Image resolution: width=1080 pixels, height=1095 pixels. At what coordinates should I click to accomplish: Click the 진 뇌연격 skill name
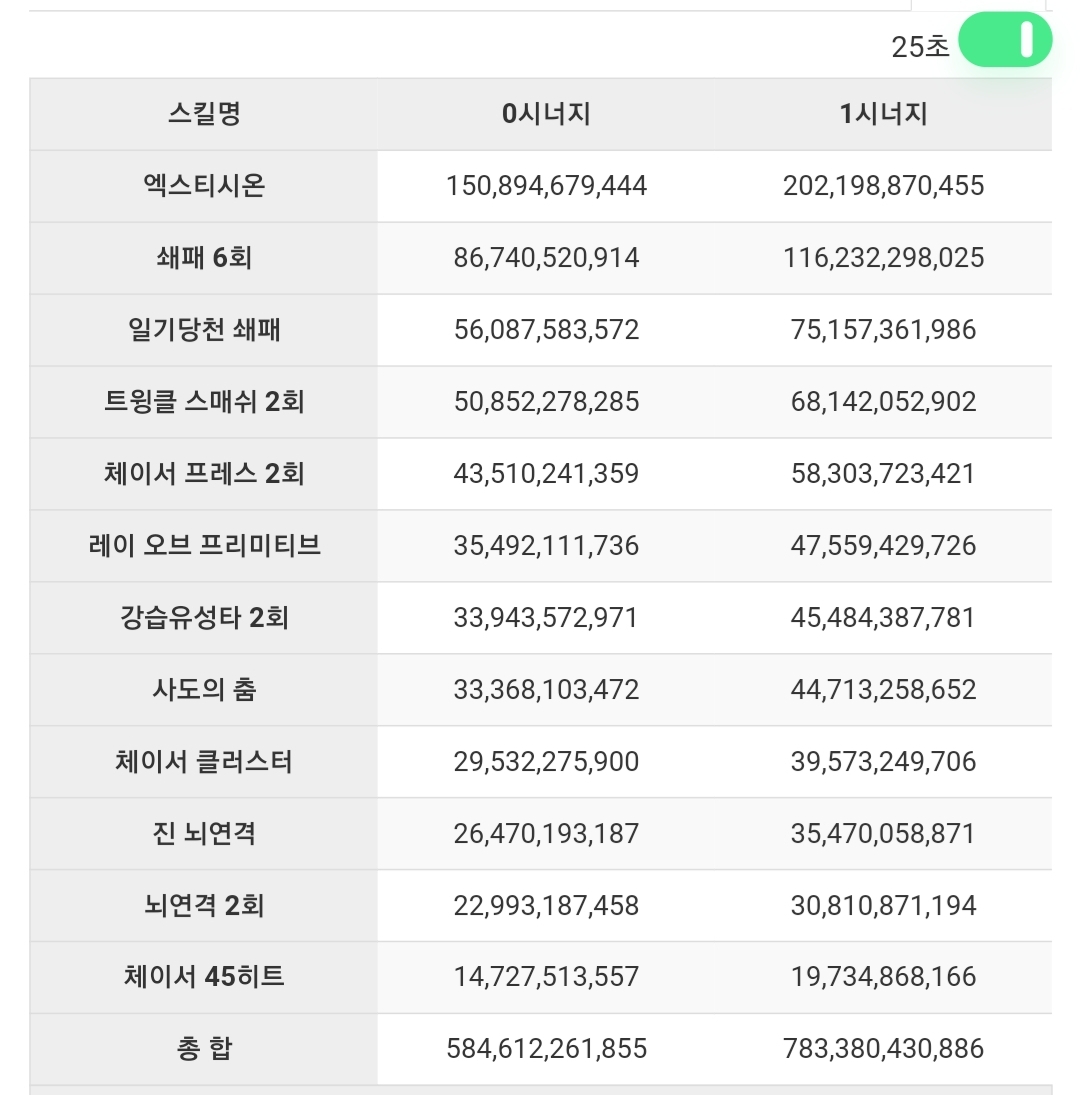(x=204, y=833)
